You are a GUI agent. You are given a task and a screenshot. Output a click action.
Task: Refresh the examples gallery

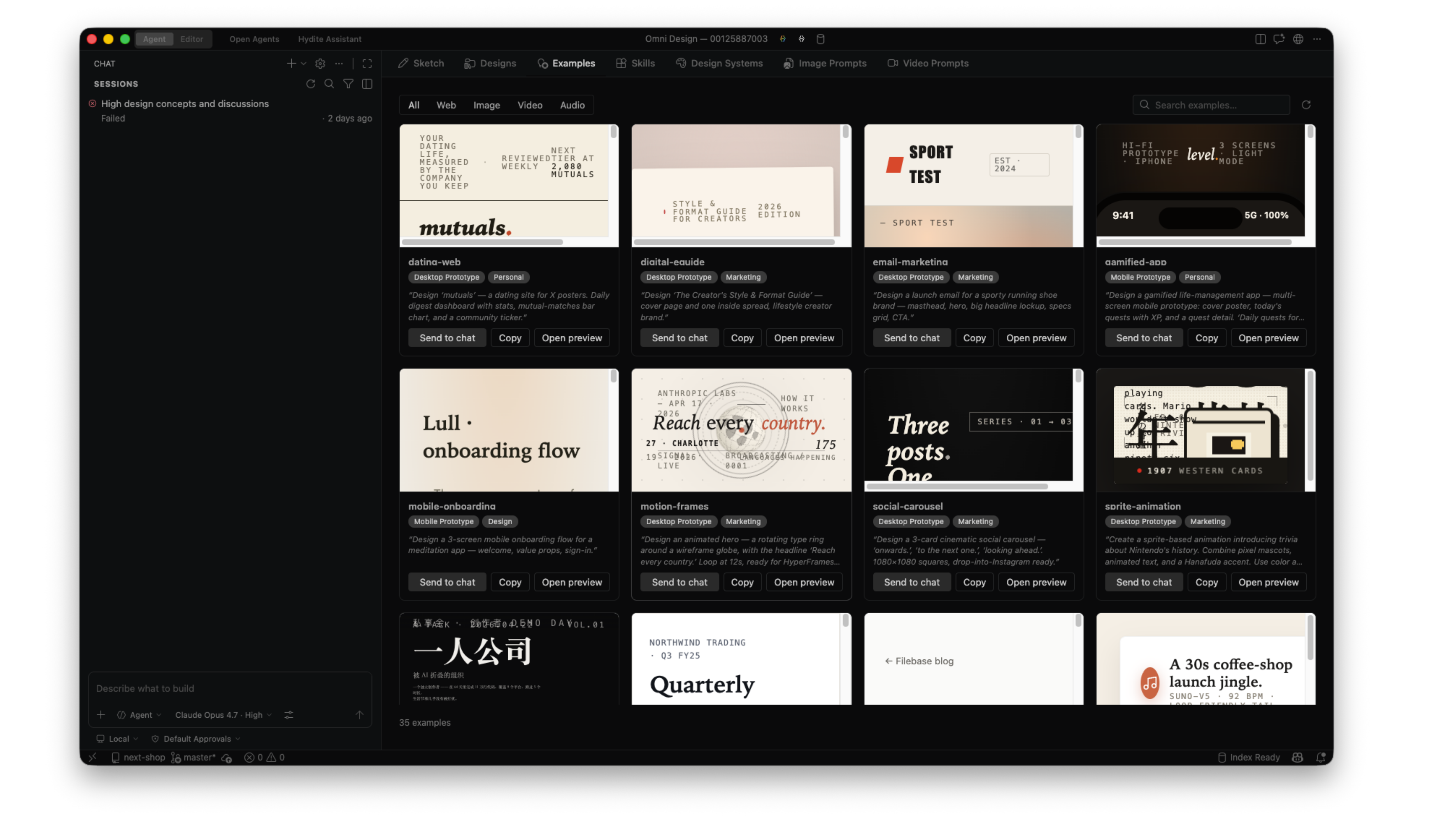point(1306,105)
